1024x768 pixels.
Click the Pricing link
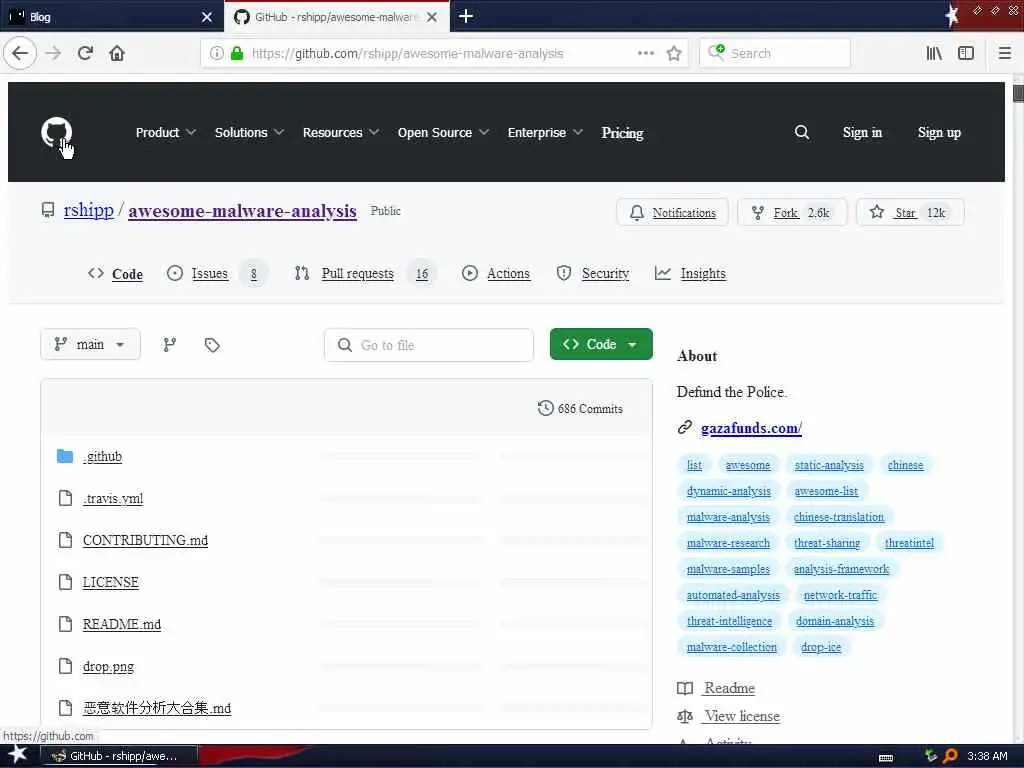coord(622,133)
